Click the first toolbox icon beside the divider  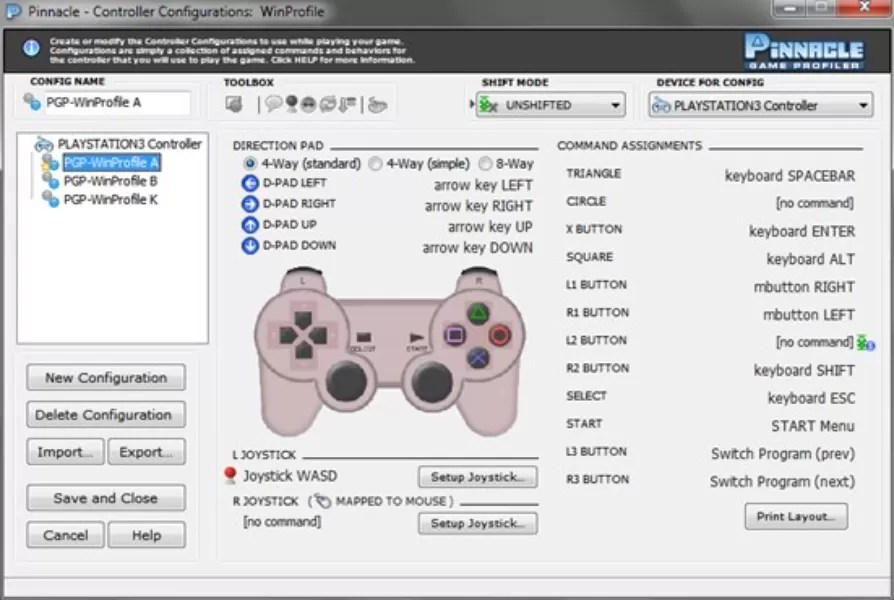click(x=234, y=104)
